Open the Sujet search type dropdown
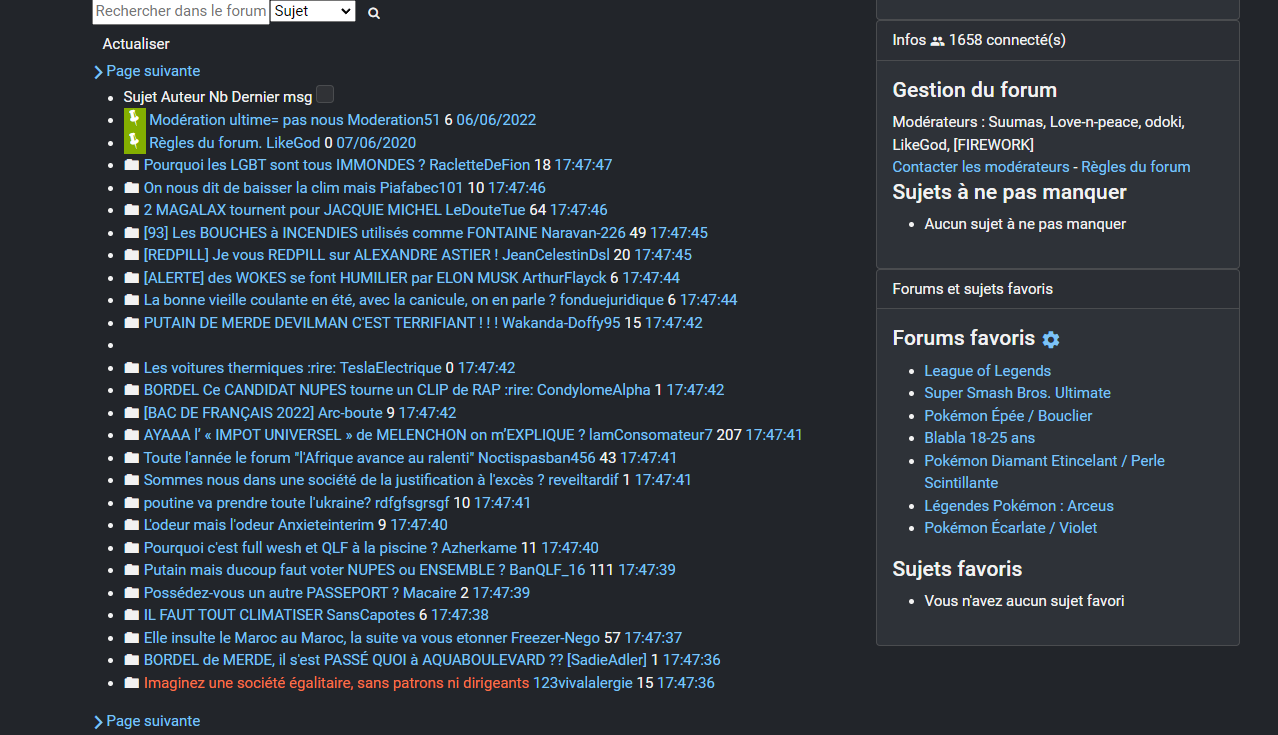Viewport: 1278px width, 735px height. (x=312, y=12)
